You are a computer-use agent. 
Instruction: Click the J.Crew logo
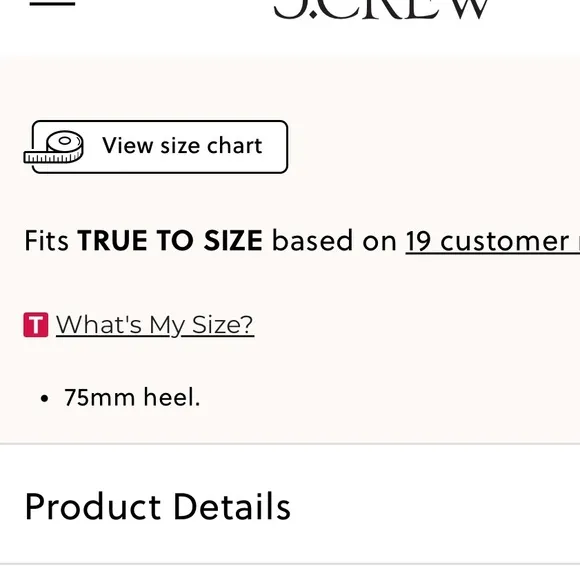click(381, 9)
